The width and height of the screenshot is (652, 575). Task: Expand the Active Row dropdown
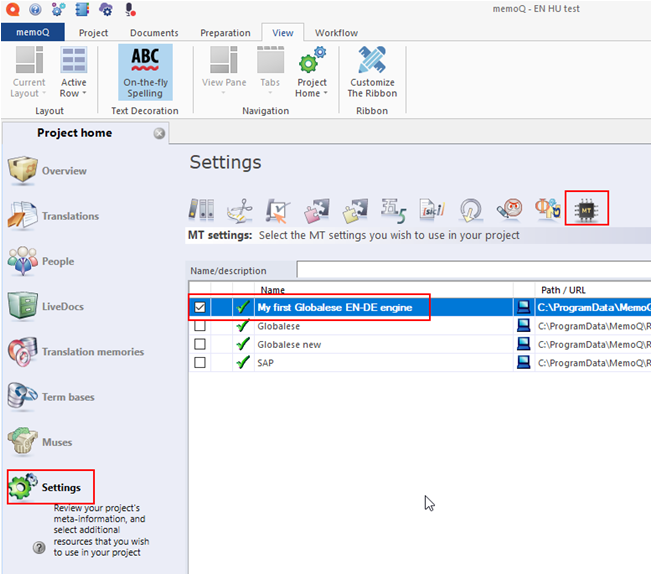click(74, 72)
